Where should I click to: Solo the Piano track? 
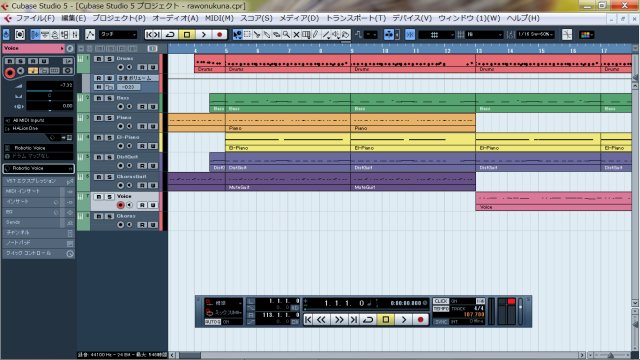[x=109, y=118]
